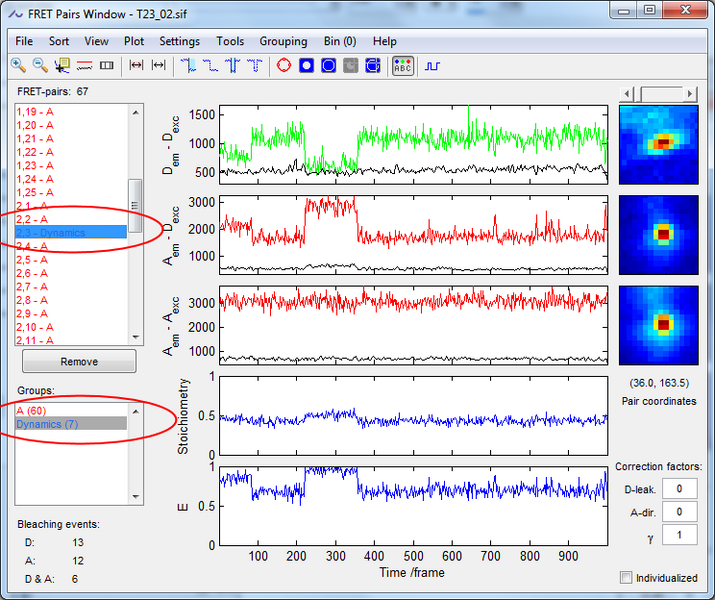Open the Settings menu
Image resolution: width=715 pixels, height=600 pixels.
pos(179,41)
